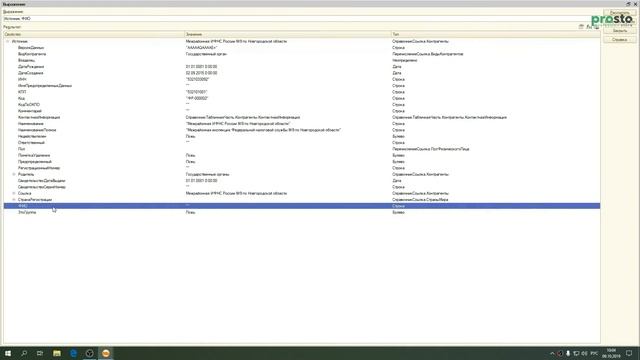Open the Справка help button

click(619, 40)
